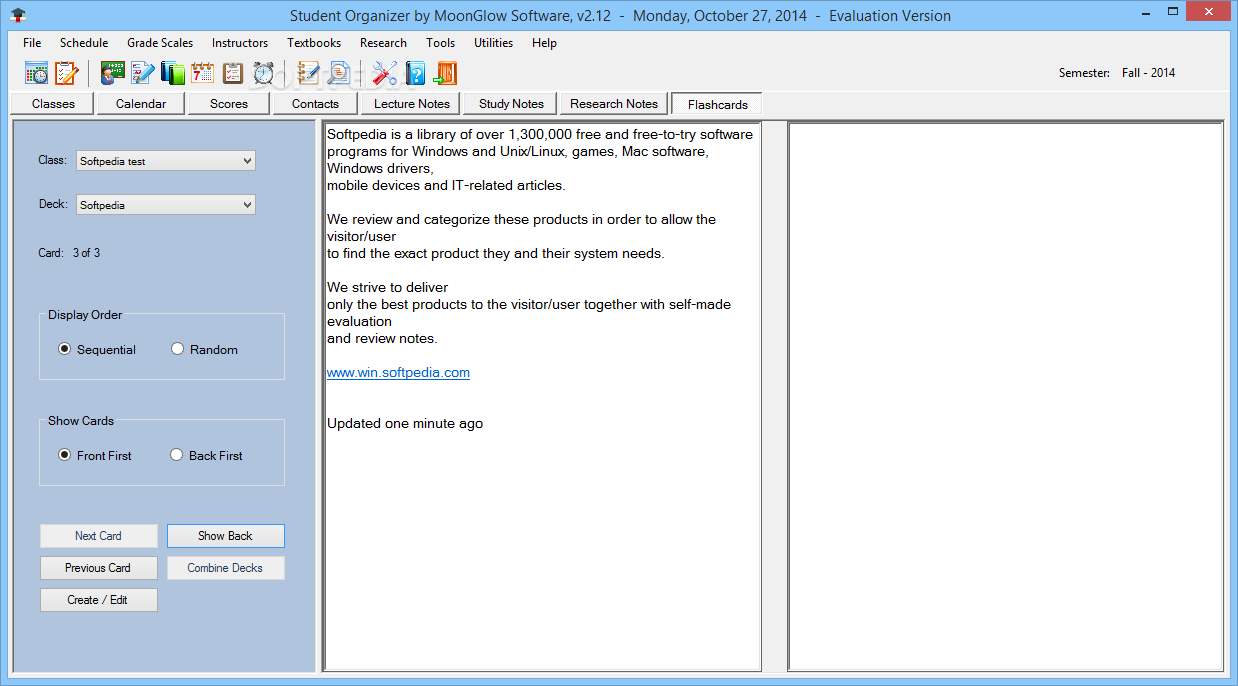The image size is (1238, 686).
Task: Follow the www.win.softpedia.com link
Action: coord(398,373)
